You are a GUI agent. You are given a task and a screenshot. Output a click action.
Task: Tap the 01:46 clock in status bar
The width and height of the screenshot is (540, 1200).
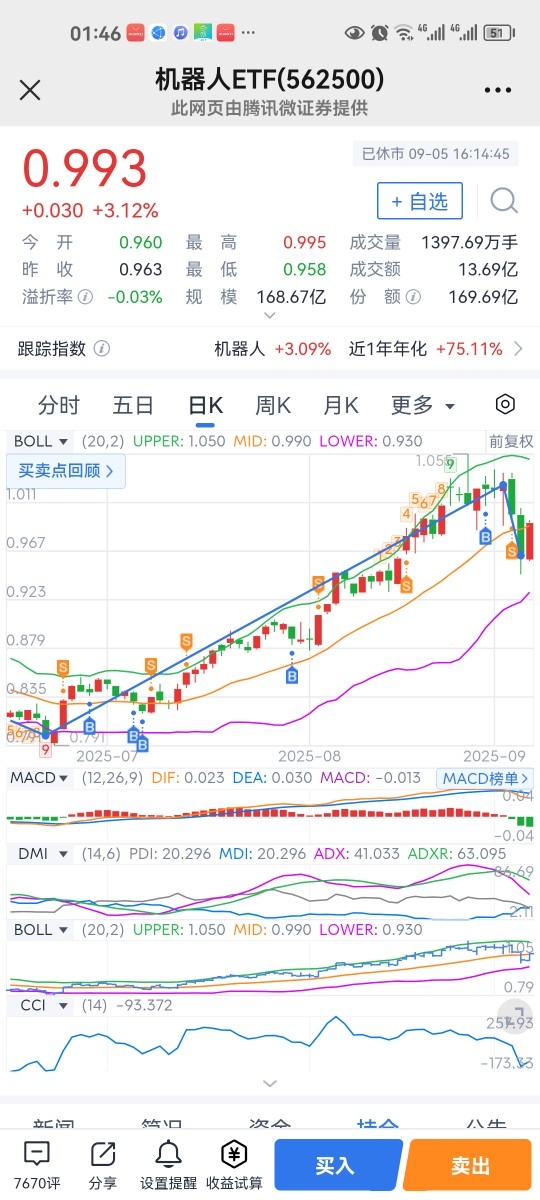coord(95,33)
